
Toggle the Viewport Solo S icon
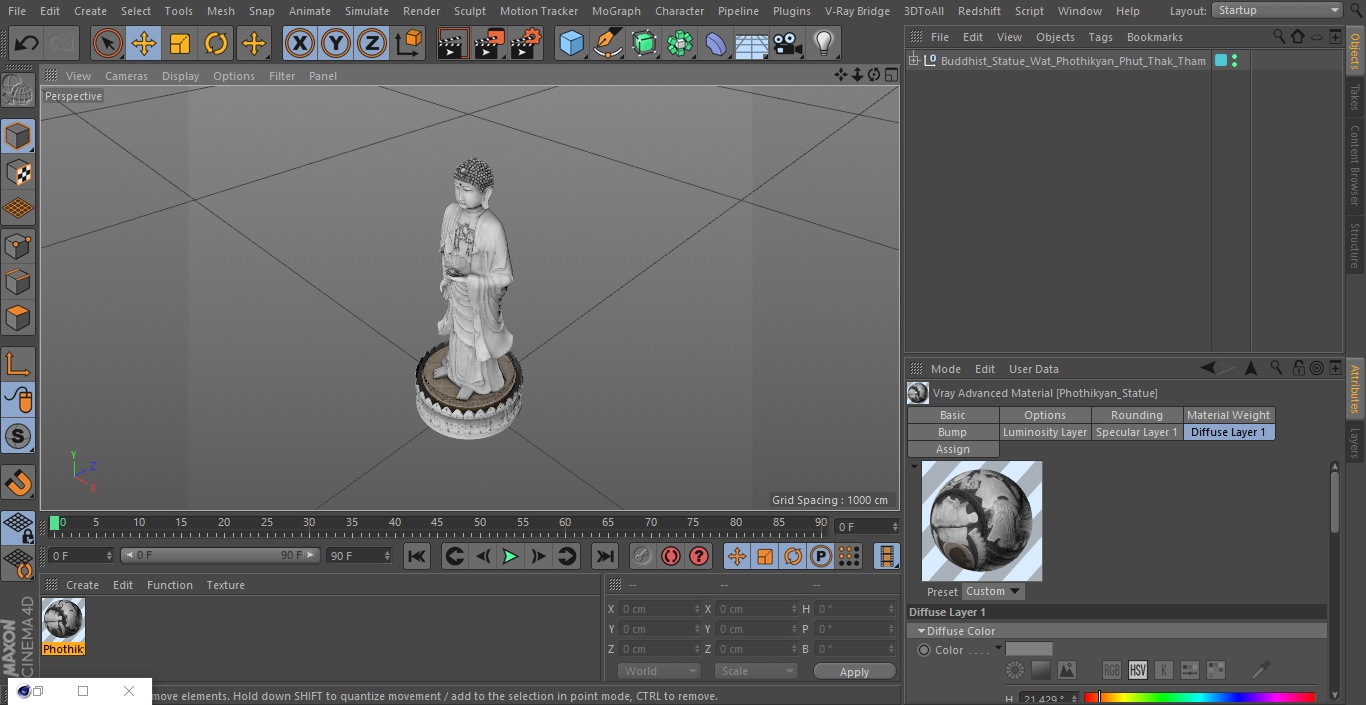click(x=18, y=437)
